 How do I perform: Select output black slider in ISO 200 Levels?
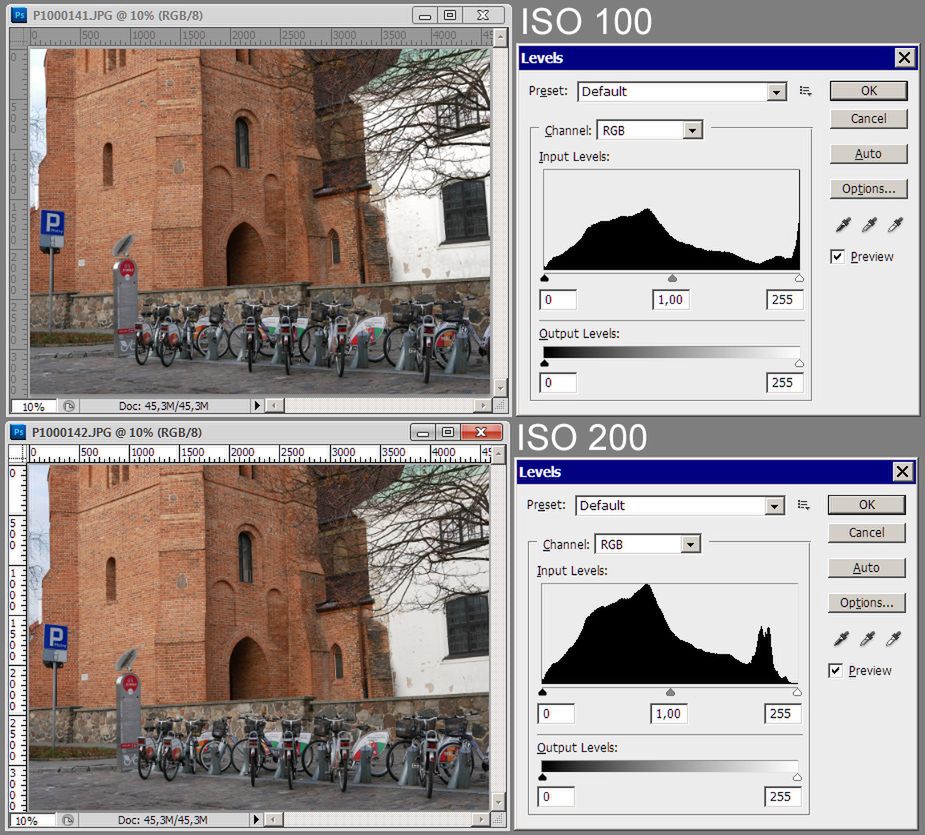tap(543, 778)
